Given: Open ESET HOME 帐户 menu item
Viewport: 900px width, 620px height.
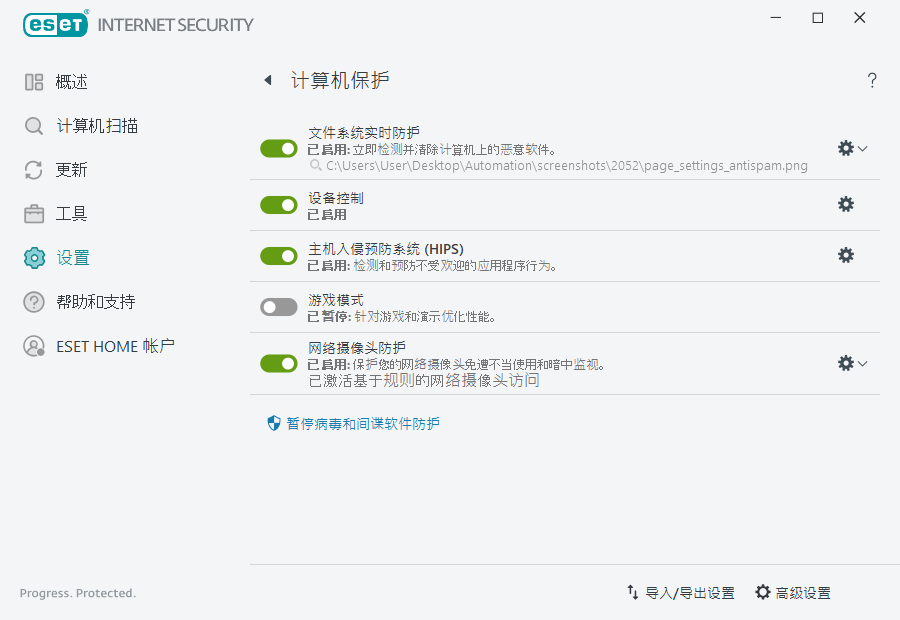Looking at the screenshot, I should pyautogui.click(x=115, y=346).
